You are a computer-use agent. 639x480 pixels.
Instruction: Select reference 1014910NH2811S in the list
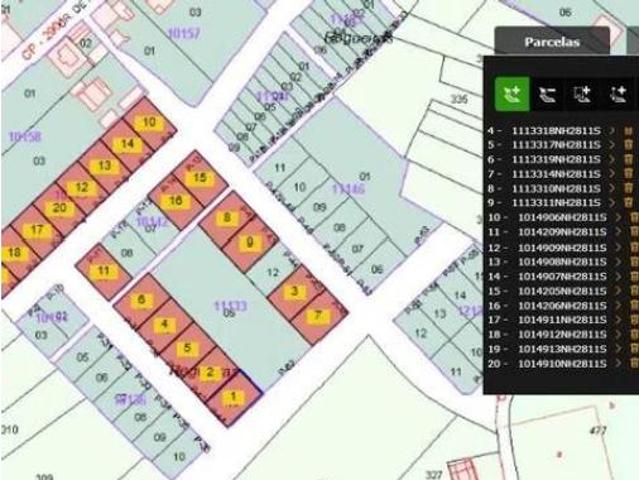click(x=562, y=363)
